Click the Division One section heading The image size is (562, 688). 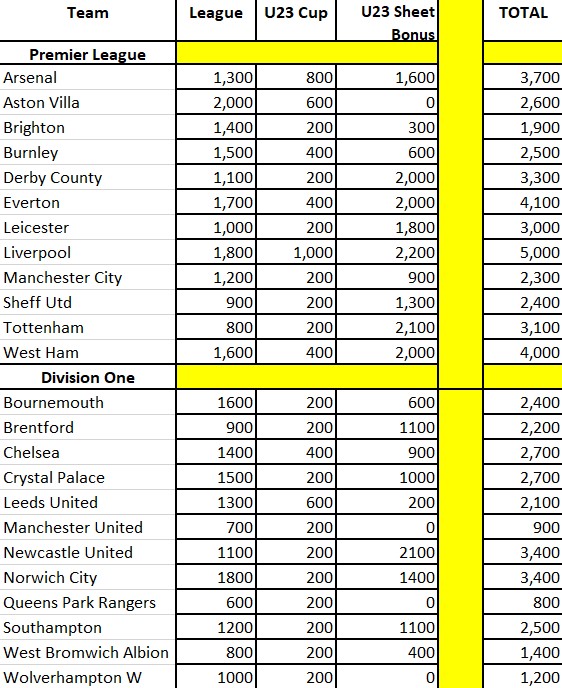coord(88,377)
